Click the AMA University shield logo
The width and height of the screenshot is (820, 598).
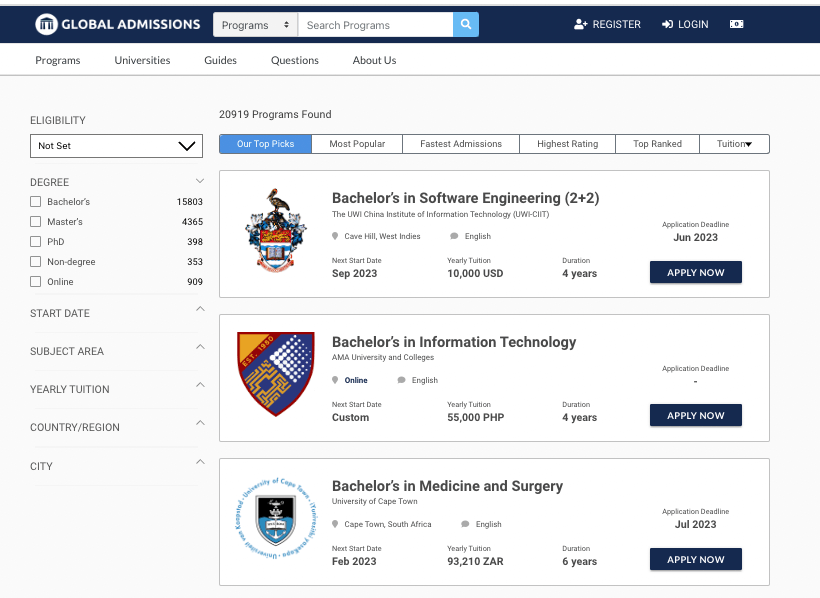[276, 374]
